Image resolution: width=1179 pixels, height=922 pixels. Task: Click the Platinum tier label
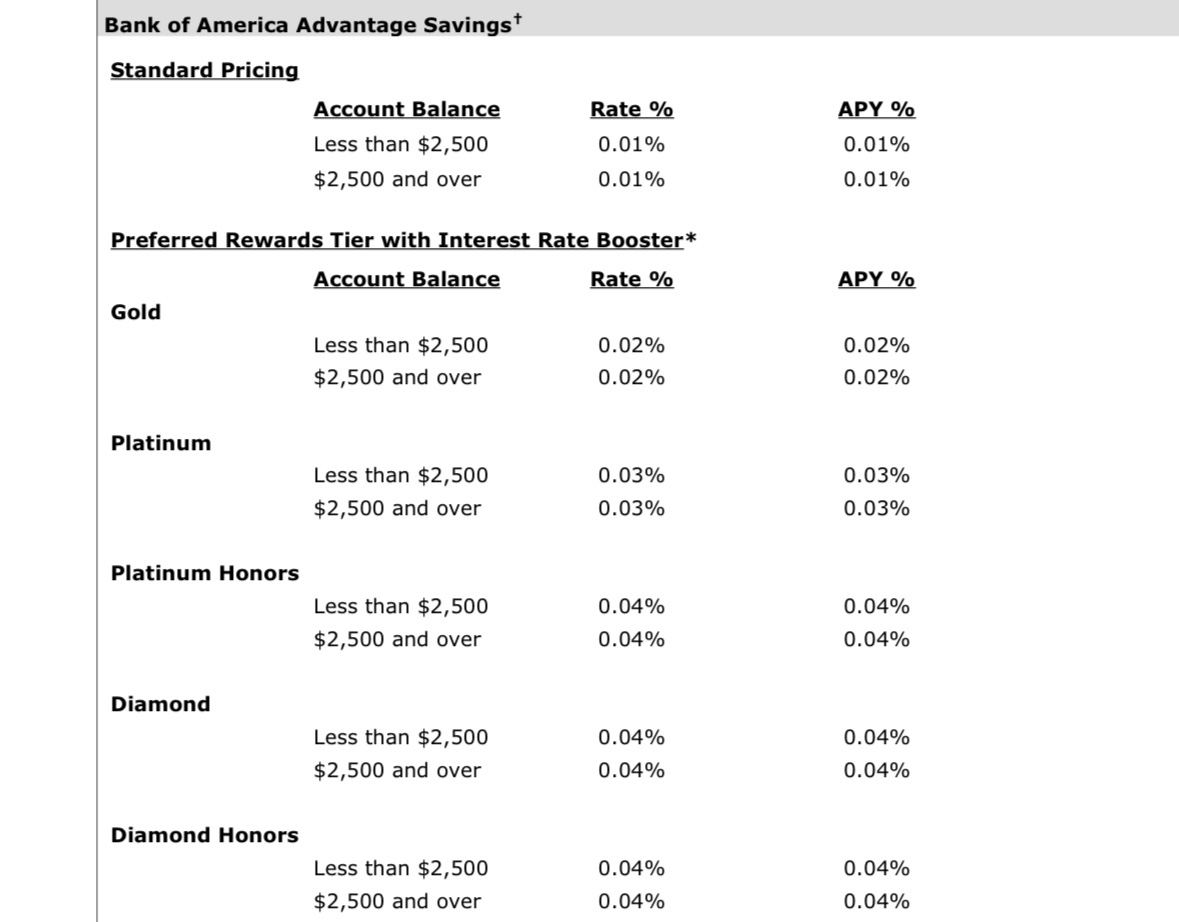point(161,443)
